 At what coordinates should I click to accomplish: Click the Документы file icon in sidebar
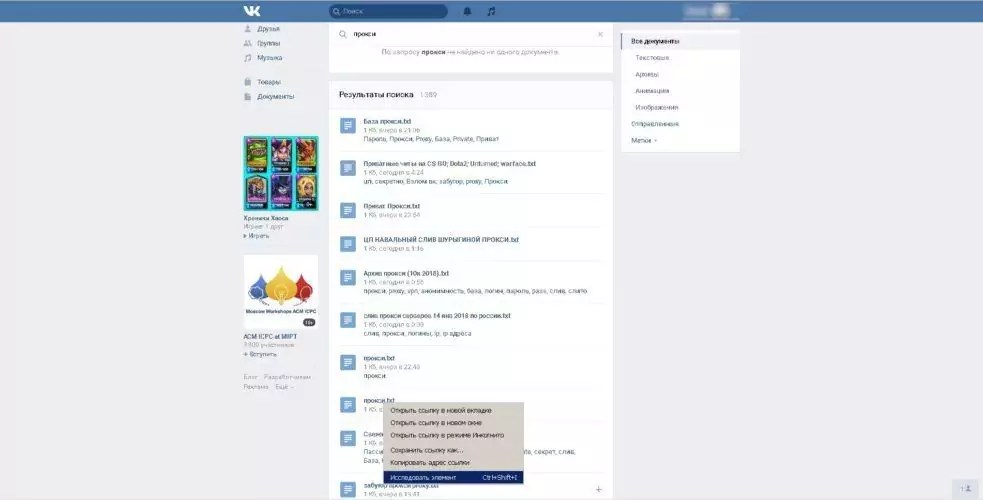pos(248,96)
